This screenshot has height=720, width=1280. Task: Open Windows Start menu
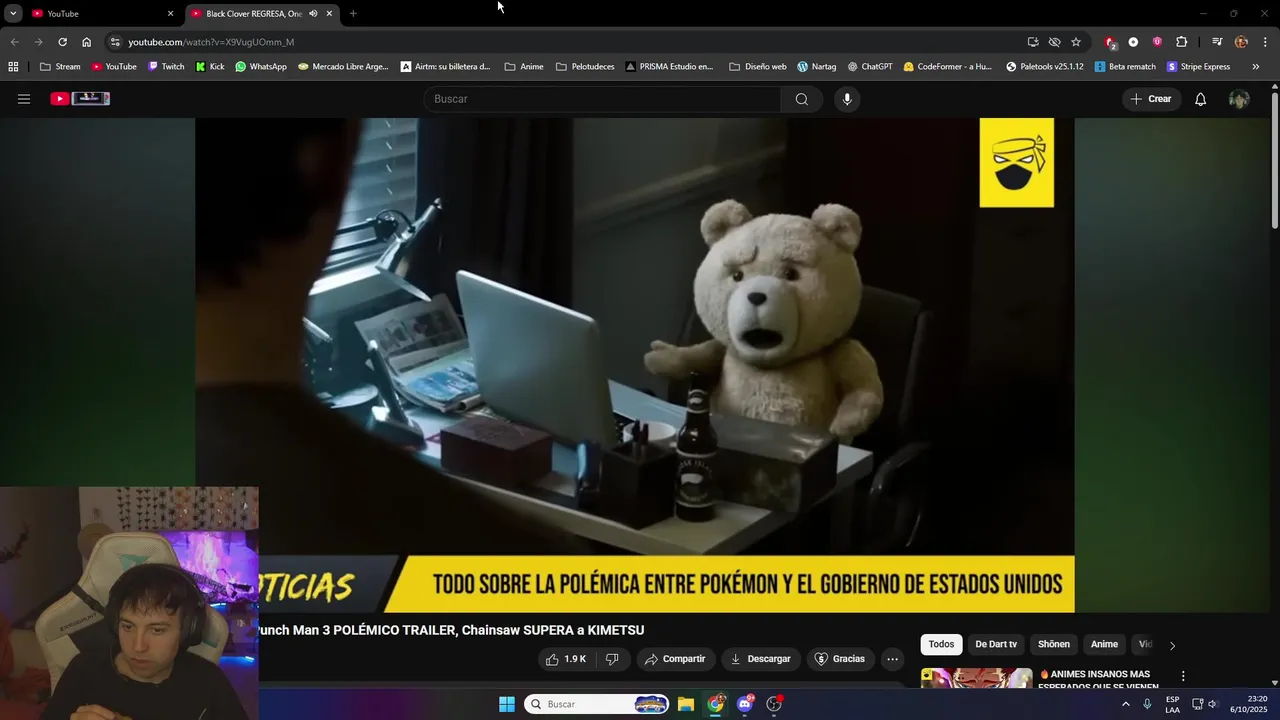point(507,704)
